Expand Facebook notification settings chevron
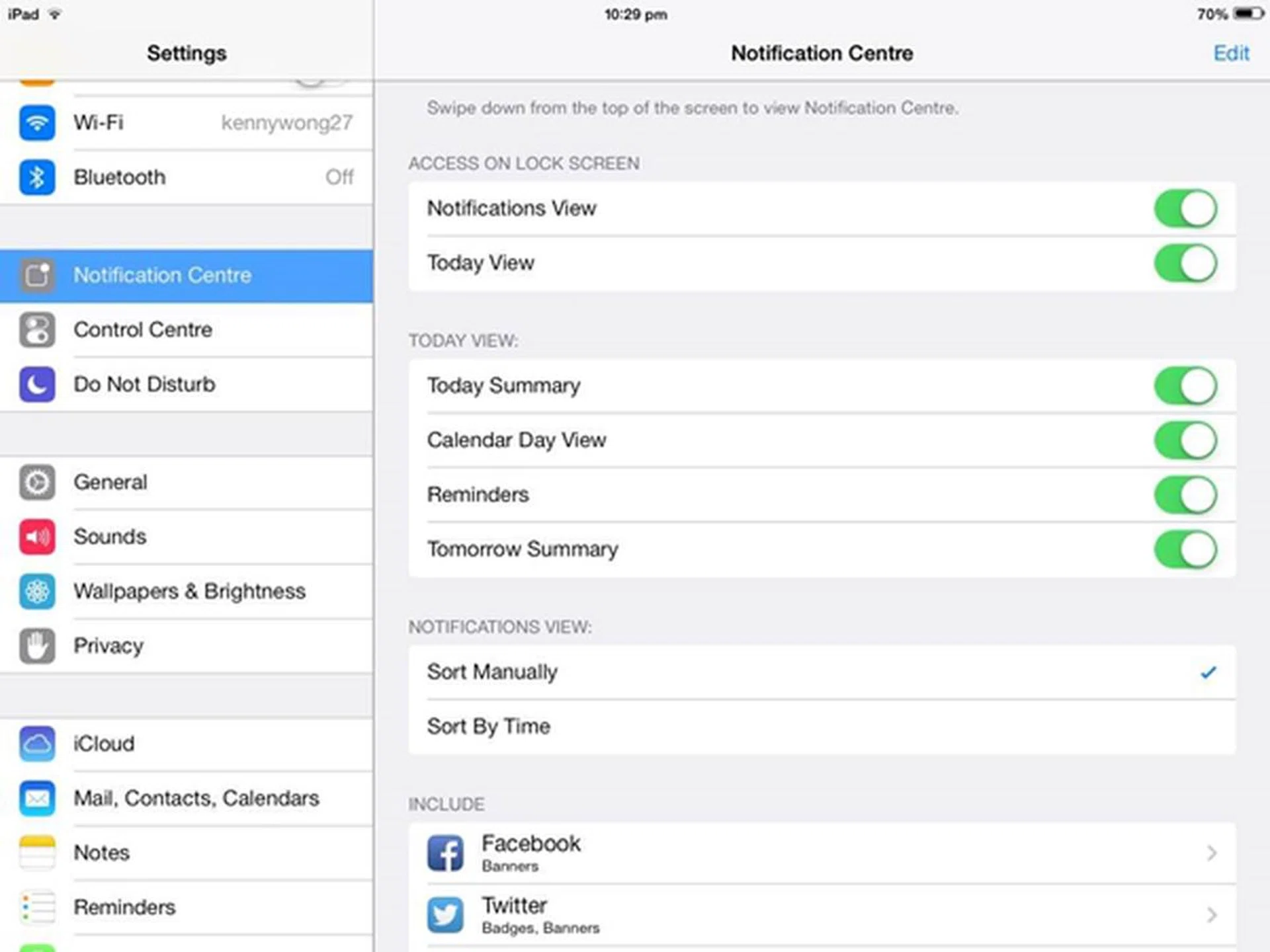Viewport: 1270px width, 952px height. [x=1210, y=853]
